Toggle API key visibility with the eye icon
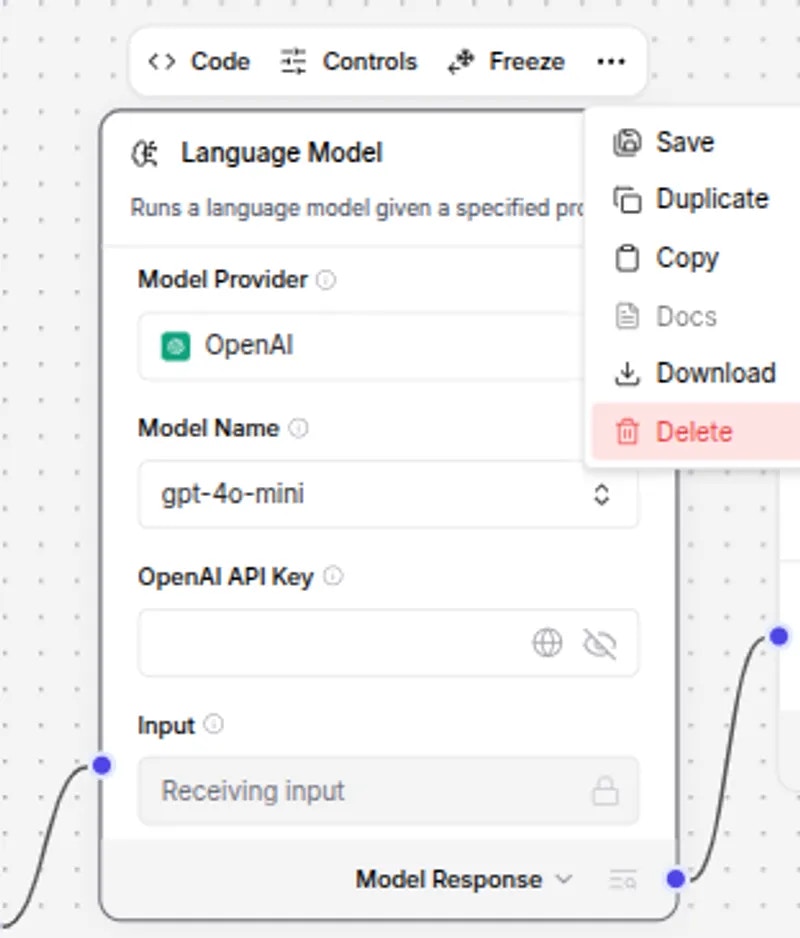This screenshot has height=938, width=800. coord(600,643)
